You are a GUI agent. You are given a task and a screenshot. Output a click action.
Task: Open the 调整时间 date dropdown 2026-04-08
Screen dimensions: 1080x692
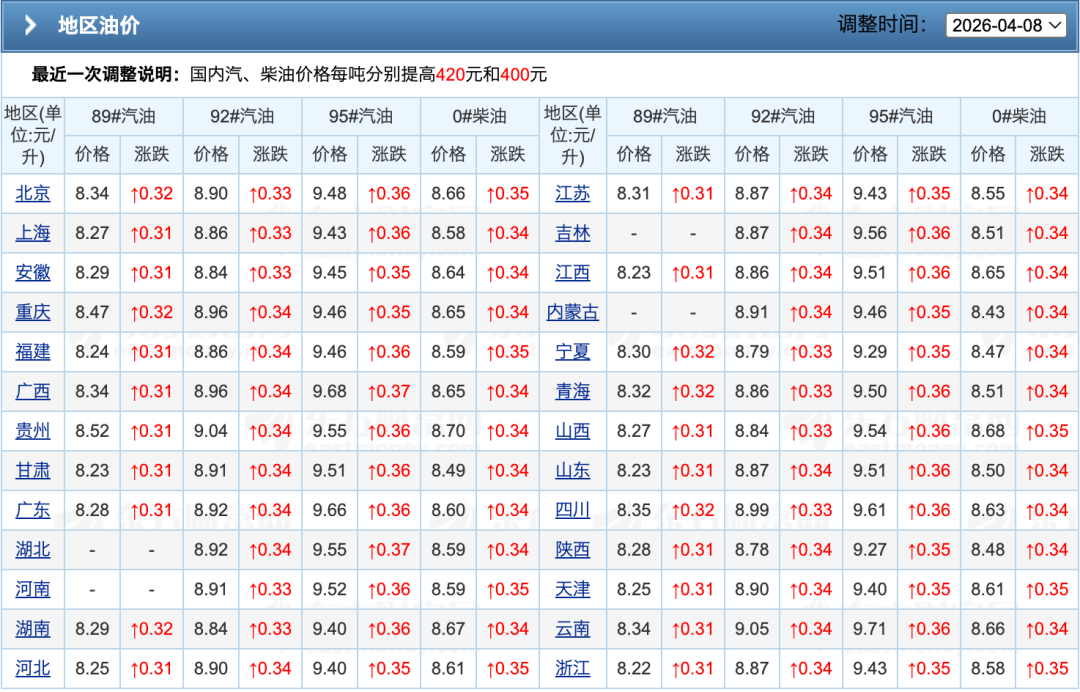point(1006,25)
